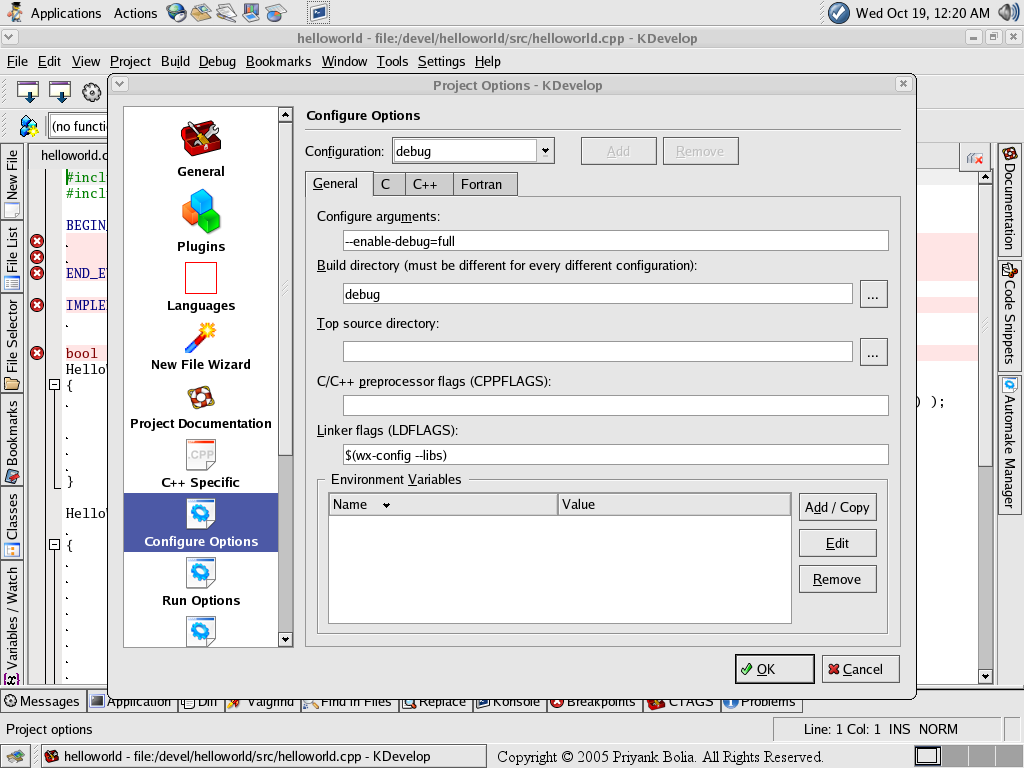Click close-tab icon at editor top right
This screenshot has width=1024, height=768.
click(974, 158)
